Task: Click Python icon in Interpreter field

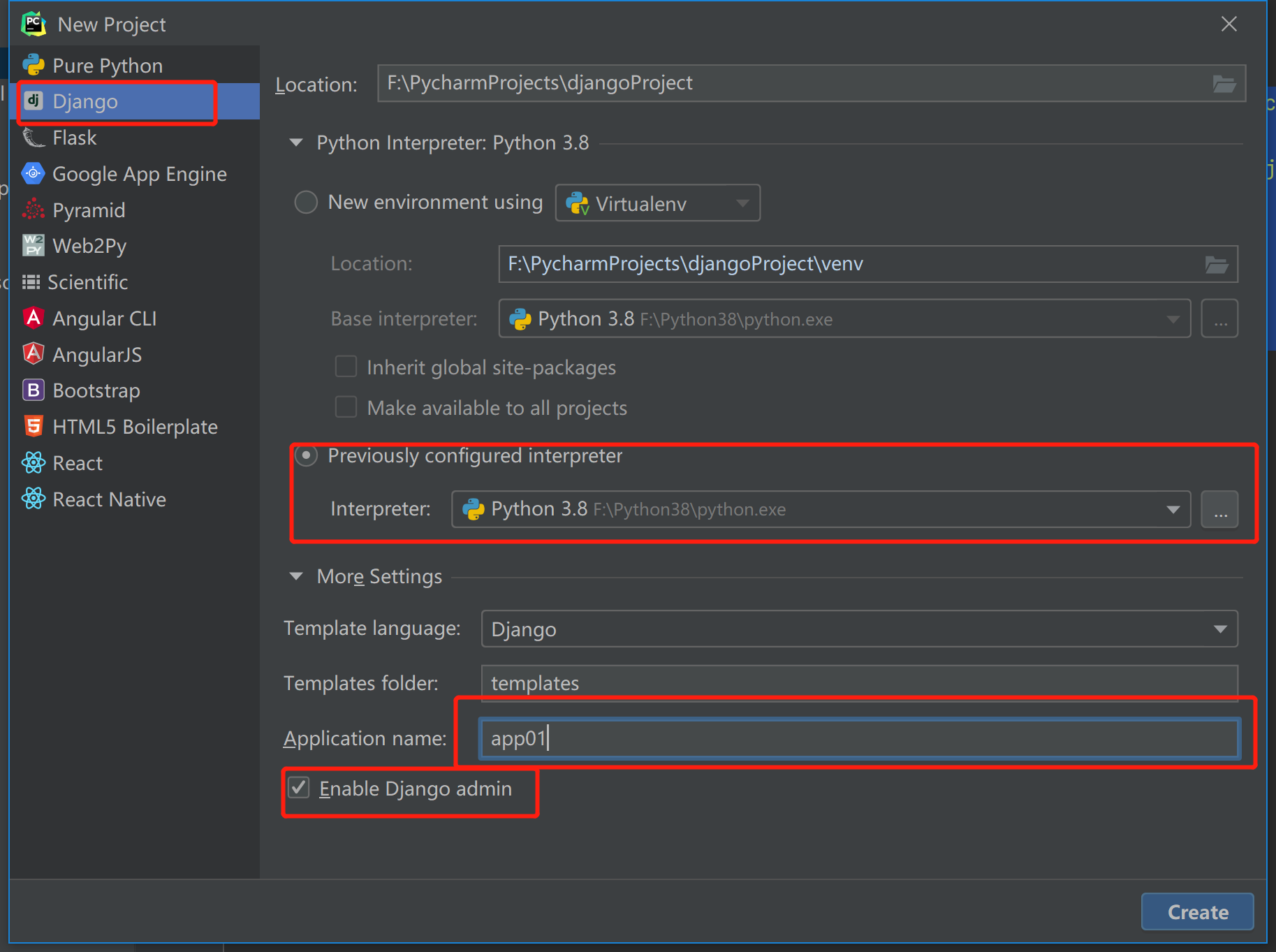Action: 473,509
